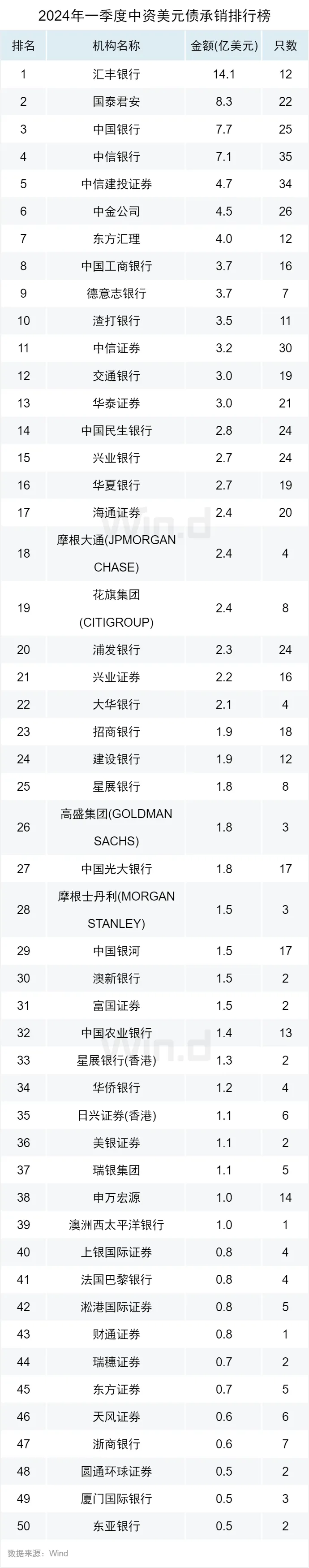Select the 摩根大通(JPMORGAN CHASE) cell
The height and width of the screenshot is (1568, 309).
click(x=116, y=553)
